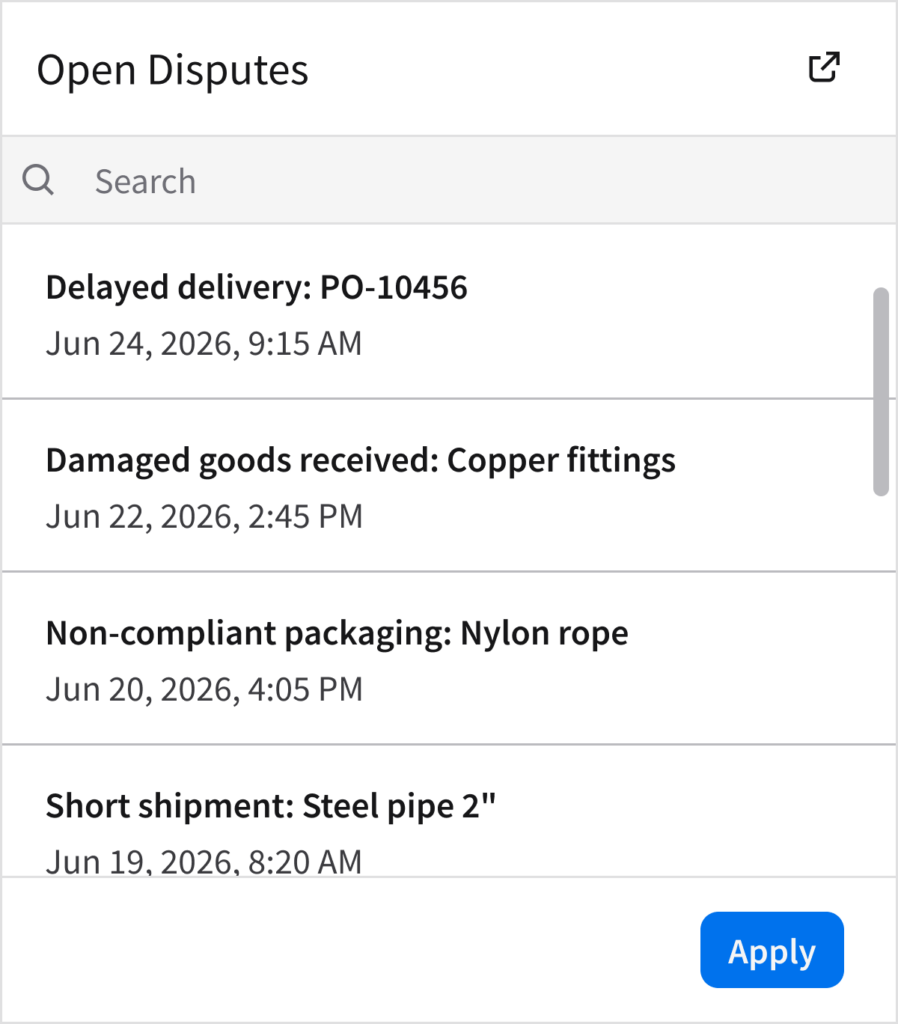Click blank space right of the Nylon rope title

point(750,633)
